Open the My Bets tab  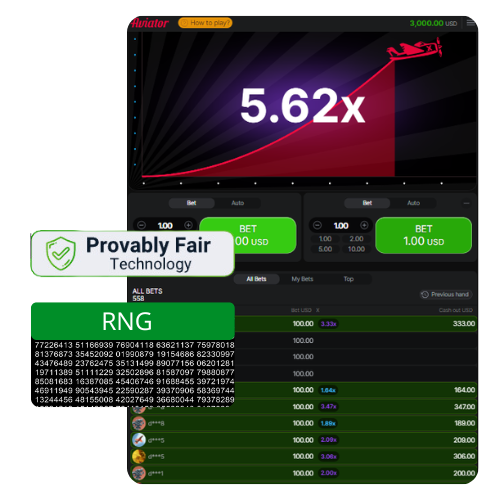coord(302,279)
